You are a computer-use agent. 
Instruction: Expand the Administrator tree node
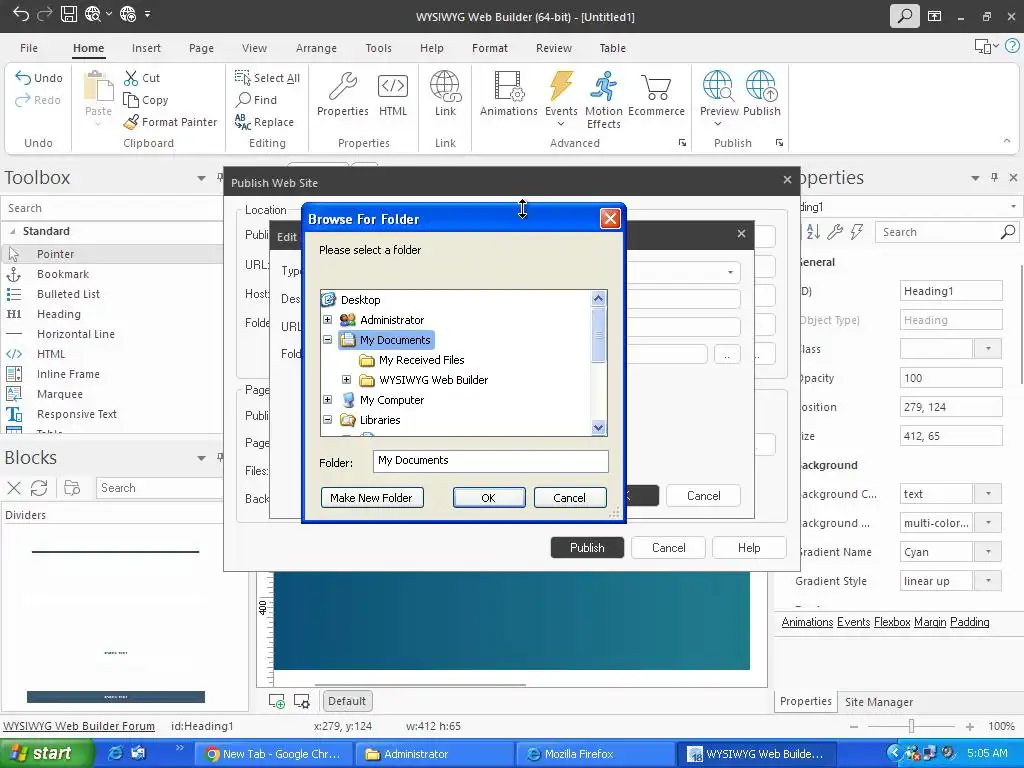pos(328,320)
